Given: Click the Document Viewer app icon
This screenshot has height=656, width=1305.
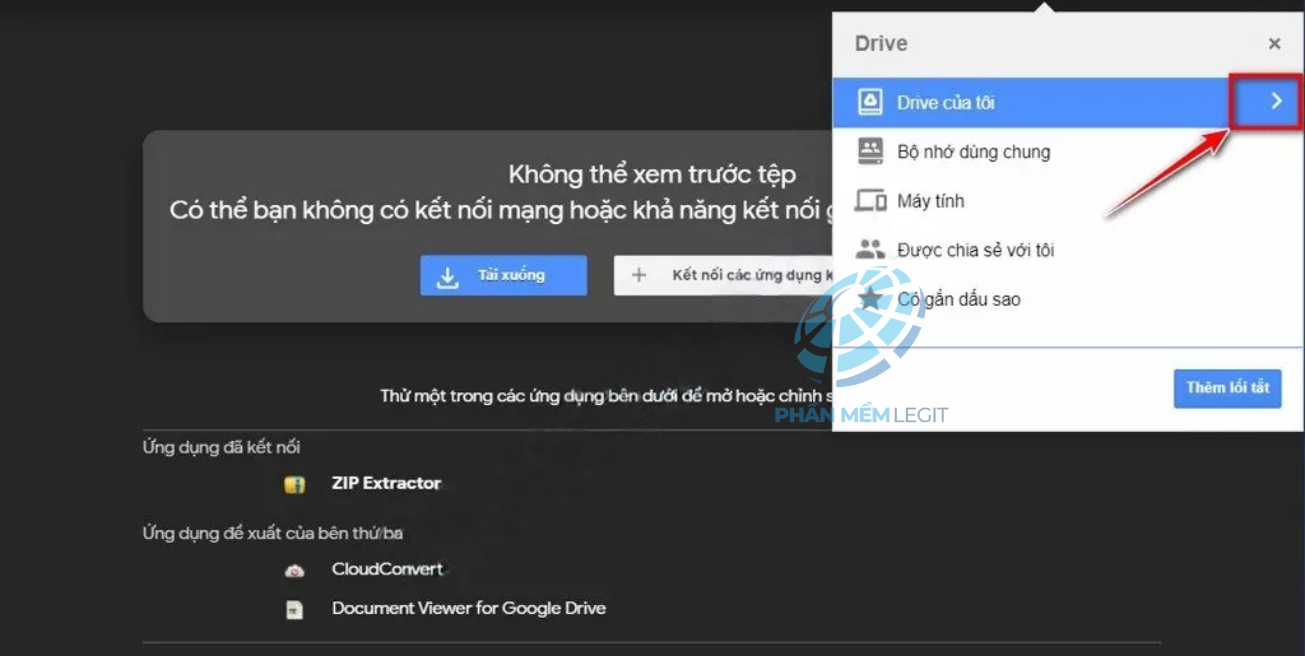Looking at the screenshot, I should click(x=294, y=609).
